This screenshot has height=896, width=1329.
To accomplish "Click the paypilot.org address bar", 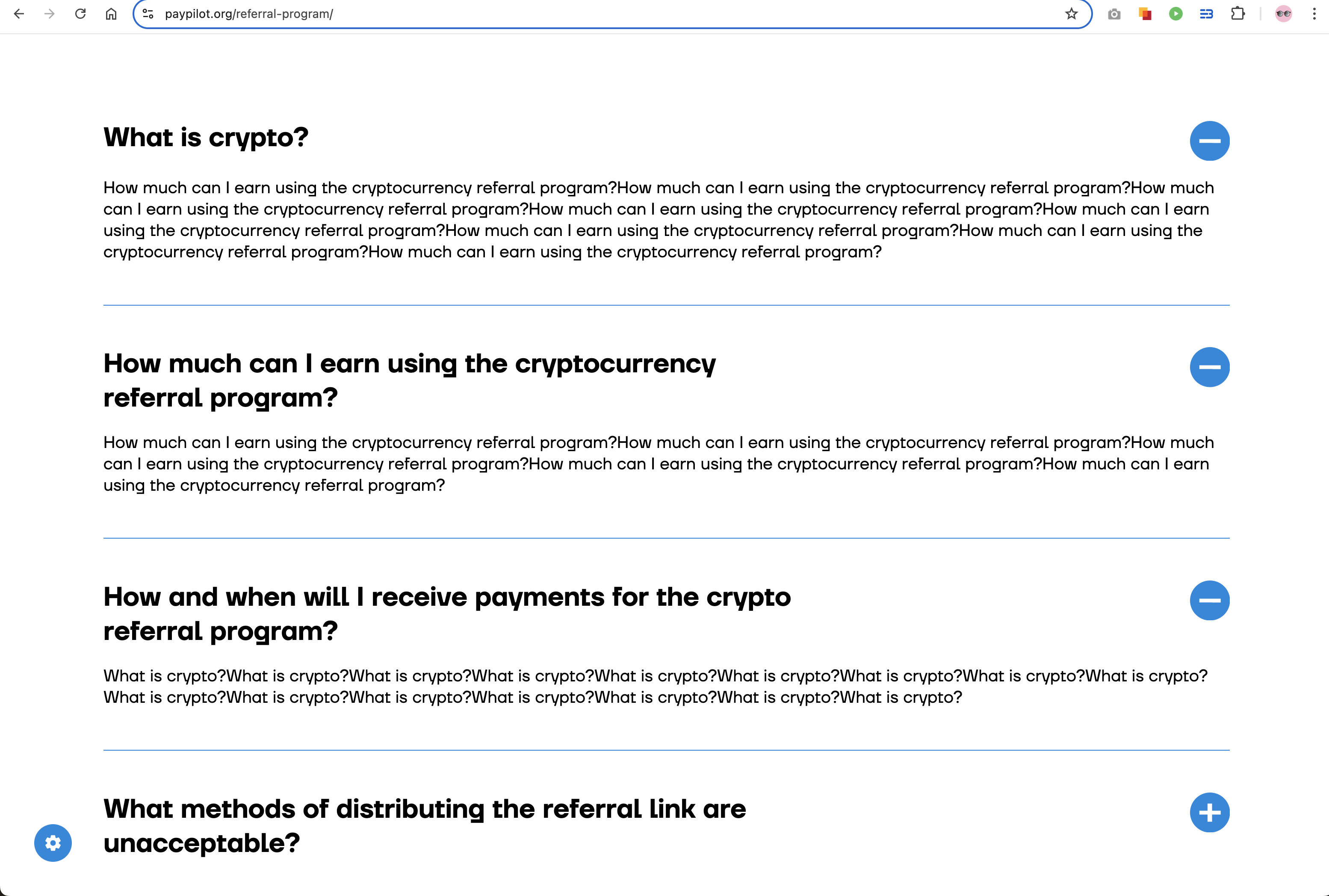I will click(x=572, y=14).
